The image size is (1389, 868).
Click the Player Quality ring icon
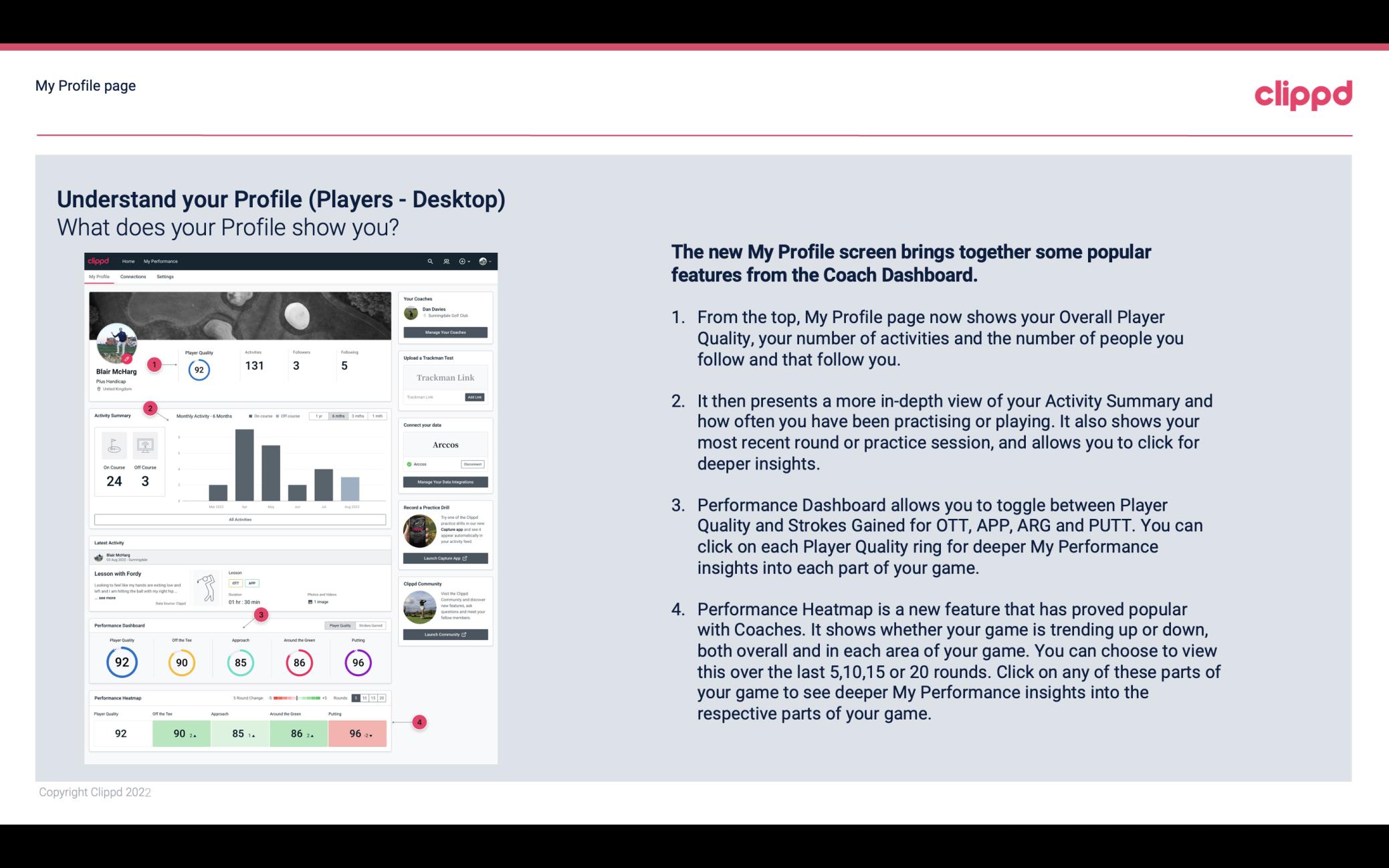pos(121,661)
